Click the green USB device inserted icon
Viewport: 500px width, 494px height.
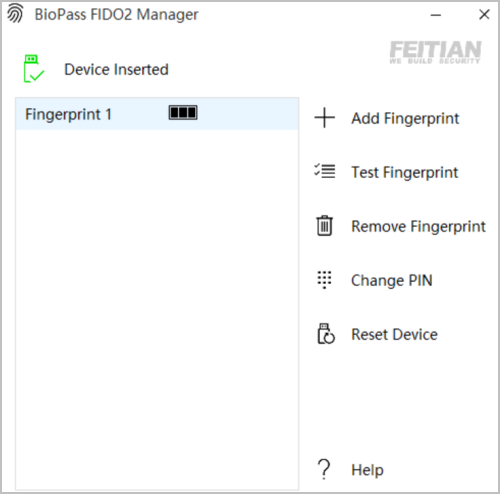point(34,69)
